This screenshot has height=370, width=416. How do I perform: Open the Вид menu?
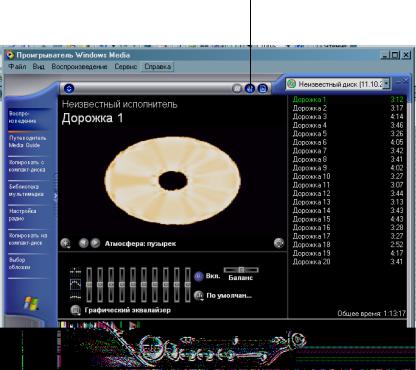(39, 67)
